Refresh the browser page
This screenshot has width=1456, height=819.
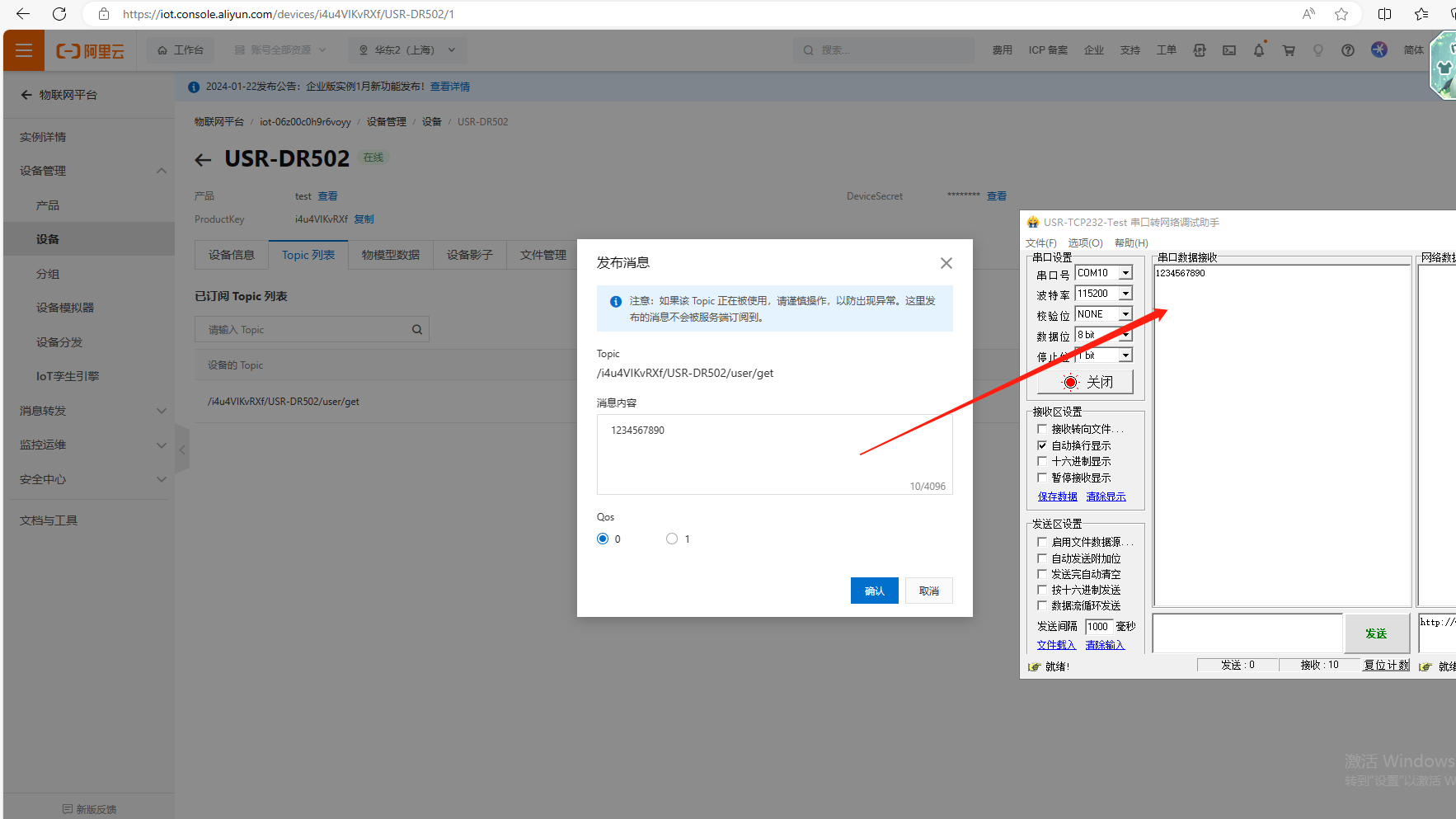click(x=59, y=14)
